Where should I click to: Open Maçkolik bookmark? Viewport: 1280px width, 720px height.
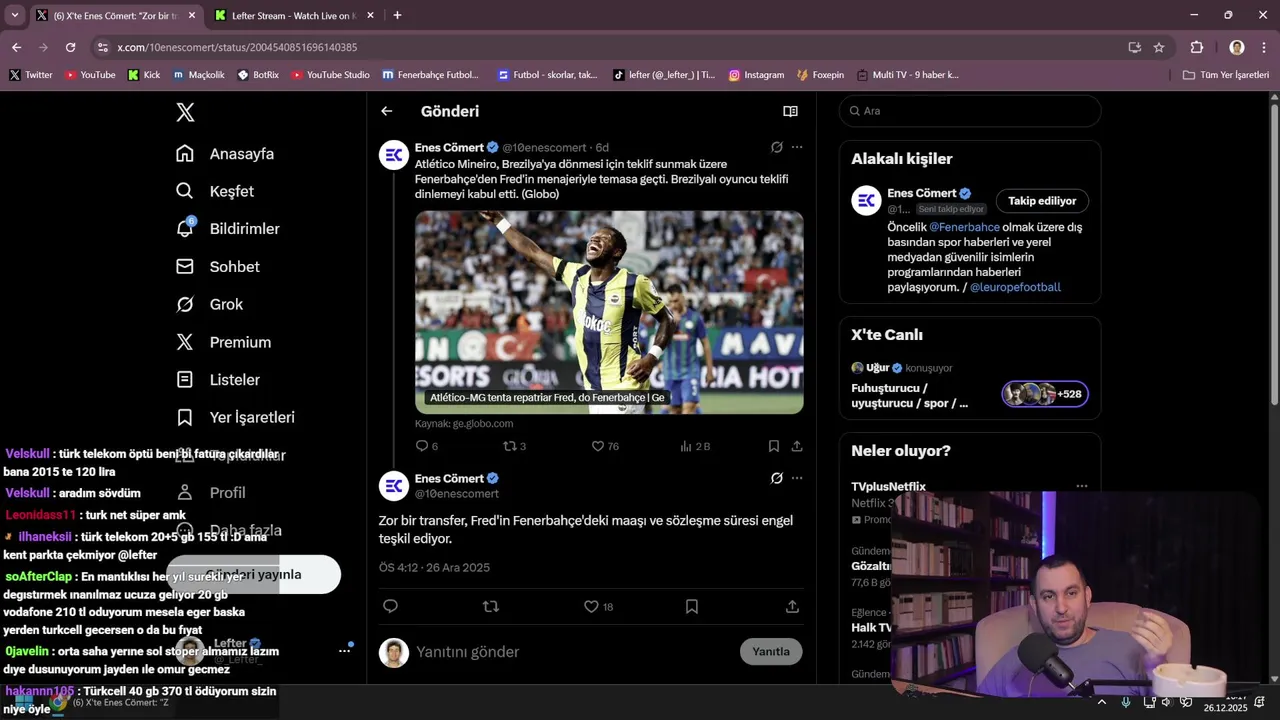pyautogui.click(x=199, y=75)
